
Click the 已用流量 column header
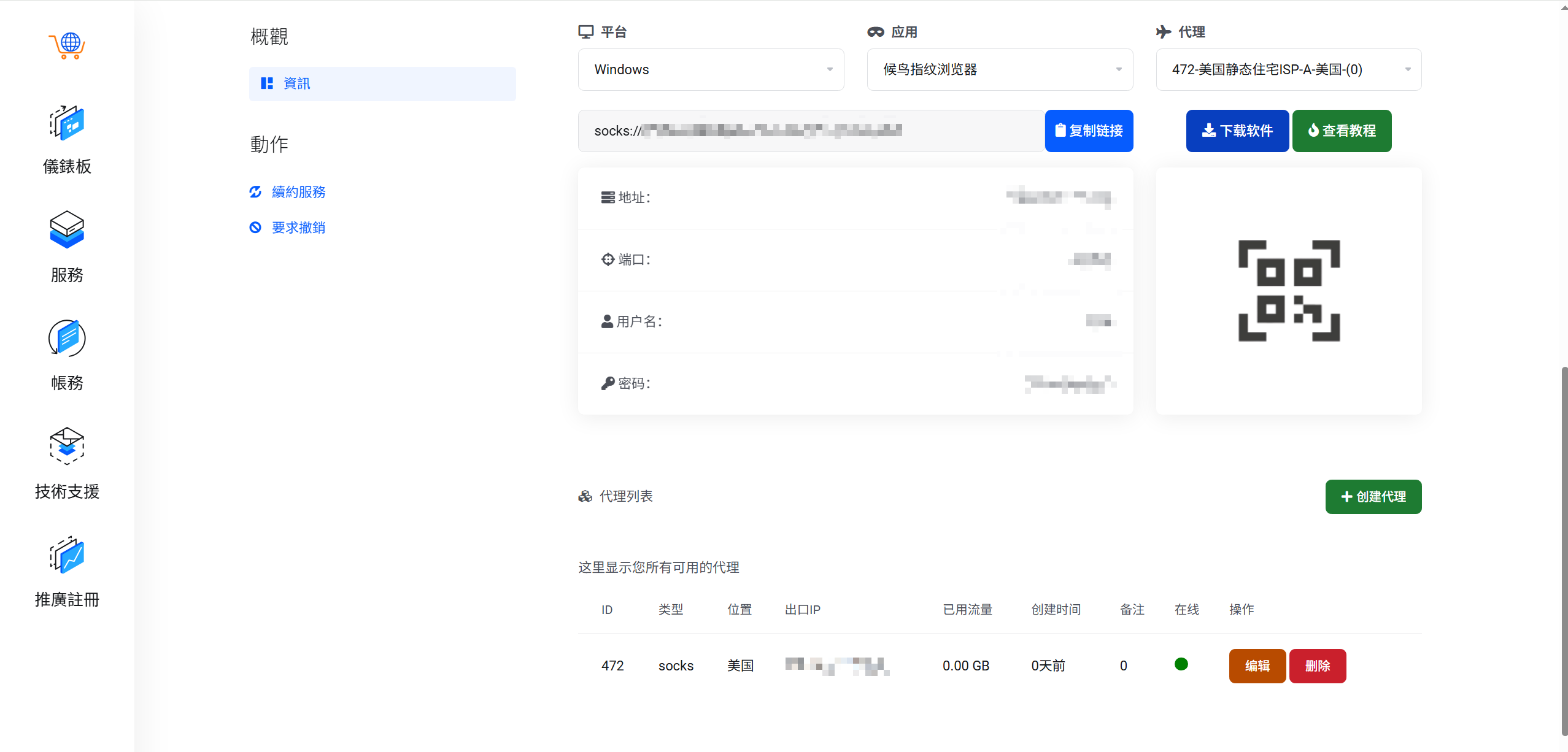coord(967,610)
